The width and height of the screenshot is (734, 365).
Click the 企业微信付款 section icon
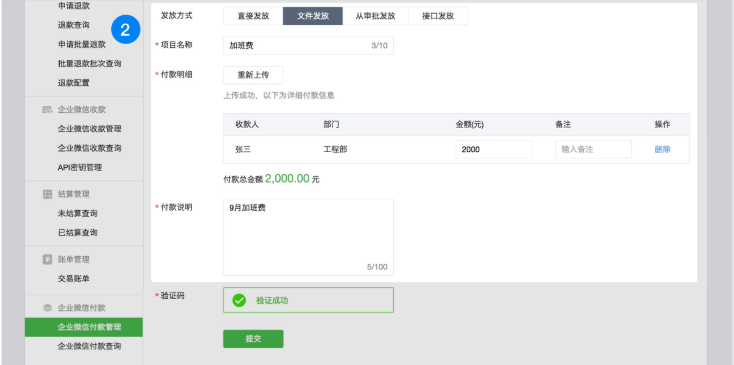[x=47, y=308]
